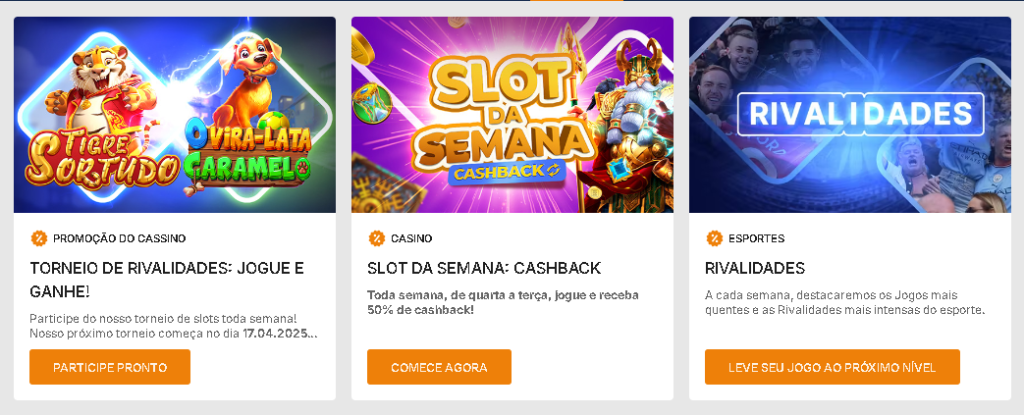Open the Slot da Semana: Cashback title
This screenshot has height=415, width=1024.
484,268
